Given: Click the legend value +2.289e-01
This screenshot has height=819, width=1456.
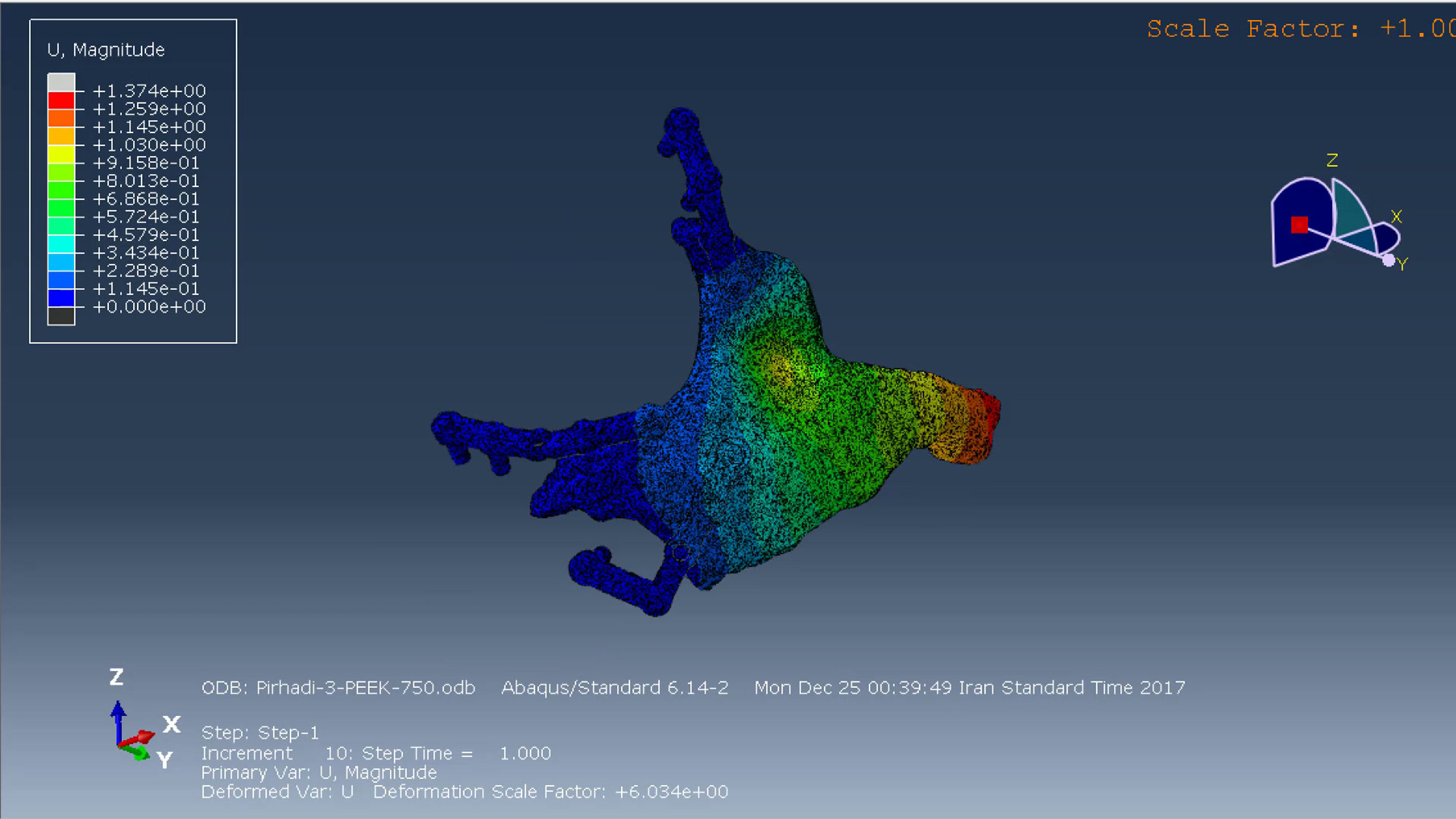Looking at the screenshot, I should 146,271.
